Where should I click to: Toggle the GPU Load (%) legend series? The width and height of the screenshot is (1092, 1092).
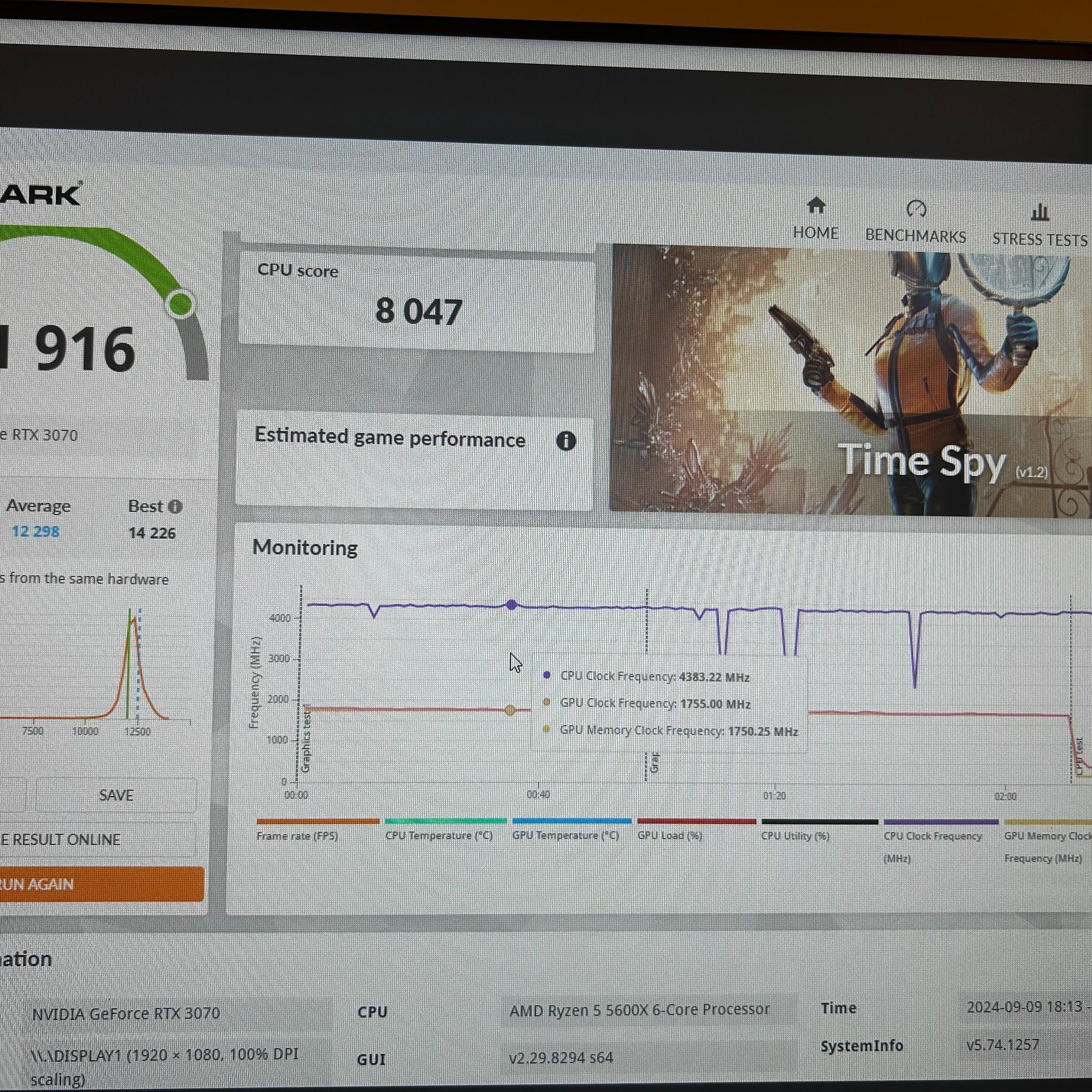point(696,830)
